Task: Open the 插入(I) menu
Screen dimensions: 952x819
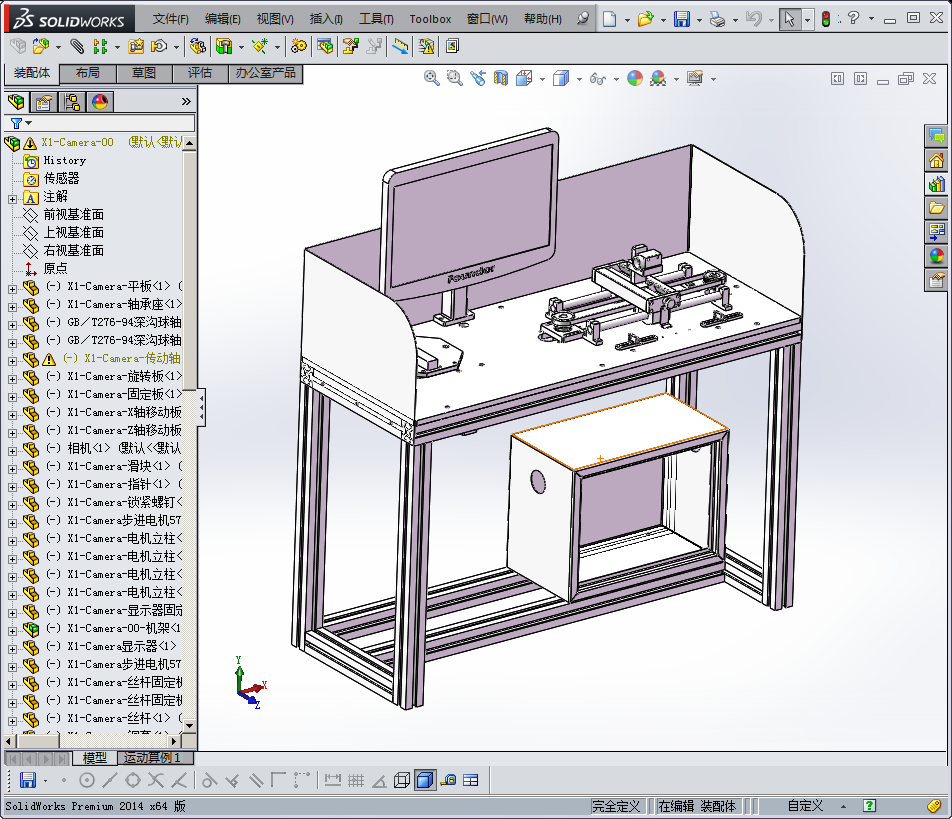Action: [326, 19]
